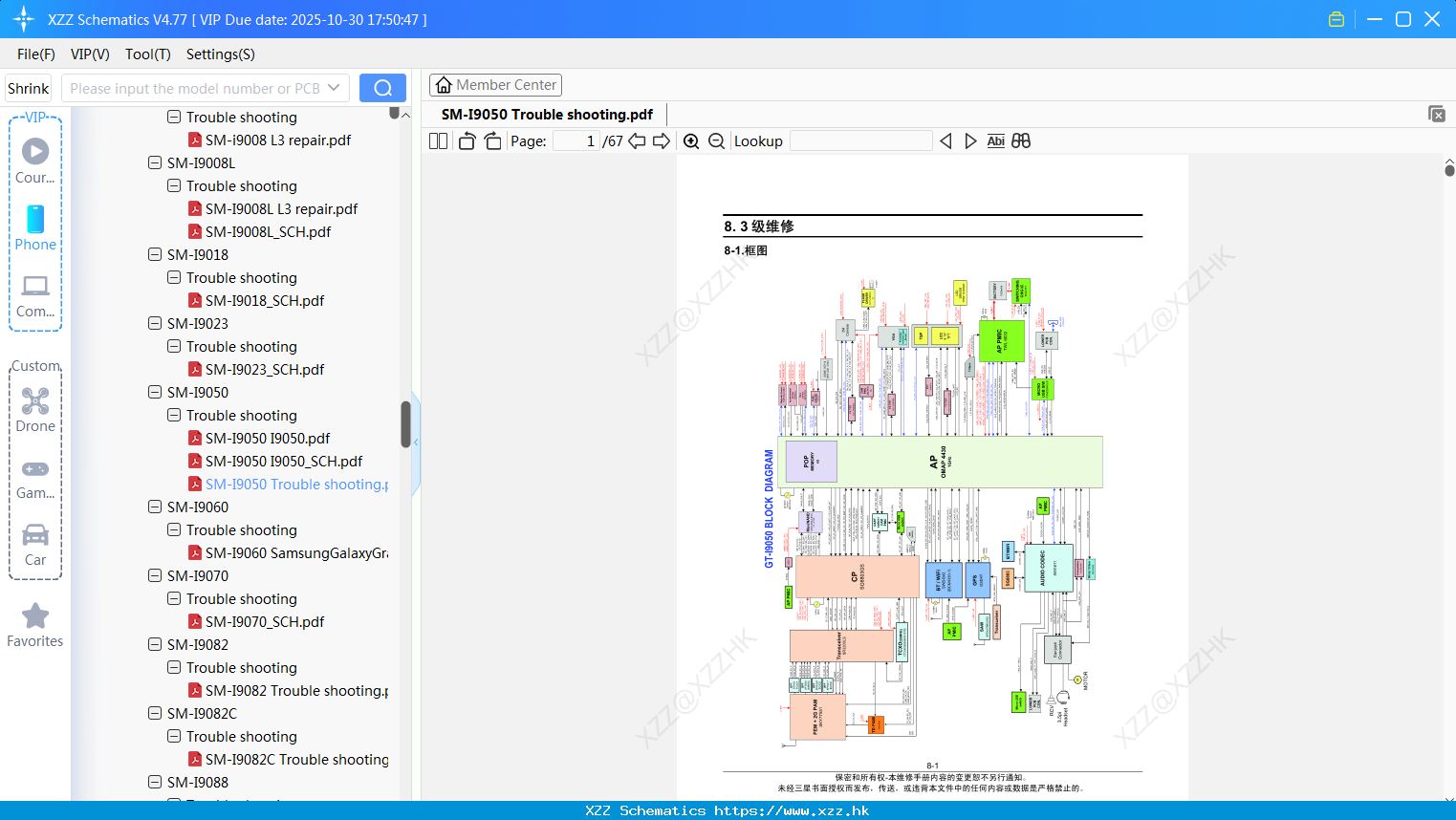Toggle the two-page view icon

(438, 141)
